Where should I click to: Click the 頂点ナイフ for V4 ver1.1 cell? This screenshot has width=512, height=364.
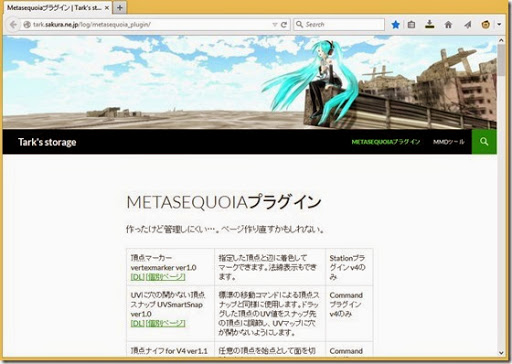tap(170, 350)
